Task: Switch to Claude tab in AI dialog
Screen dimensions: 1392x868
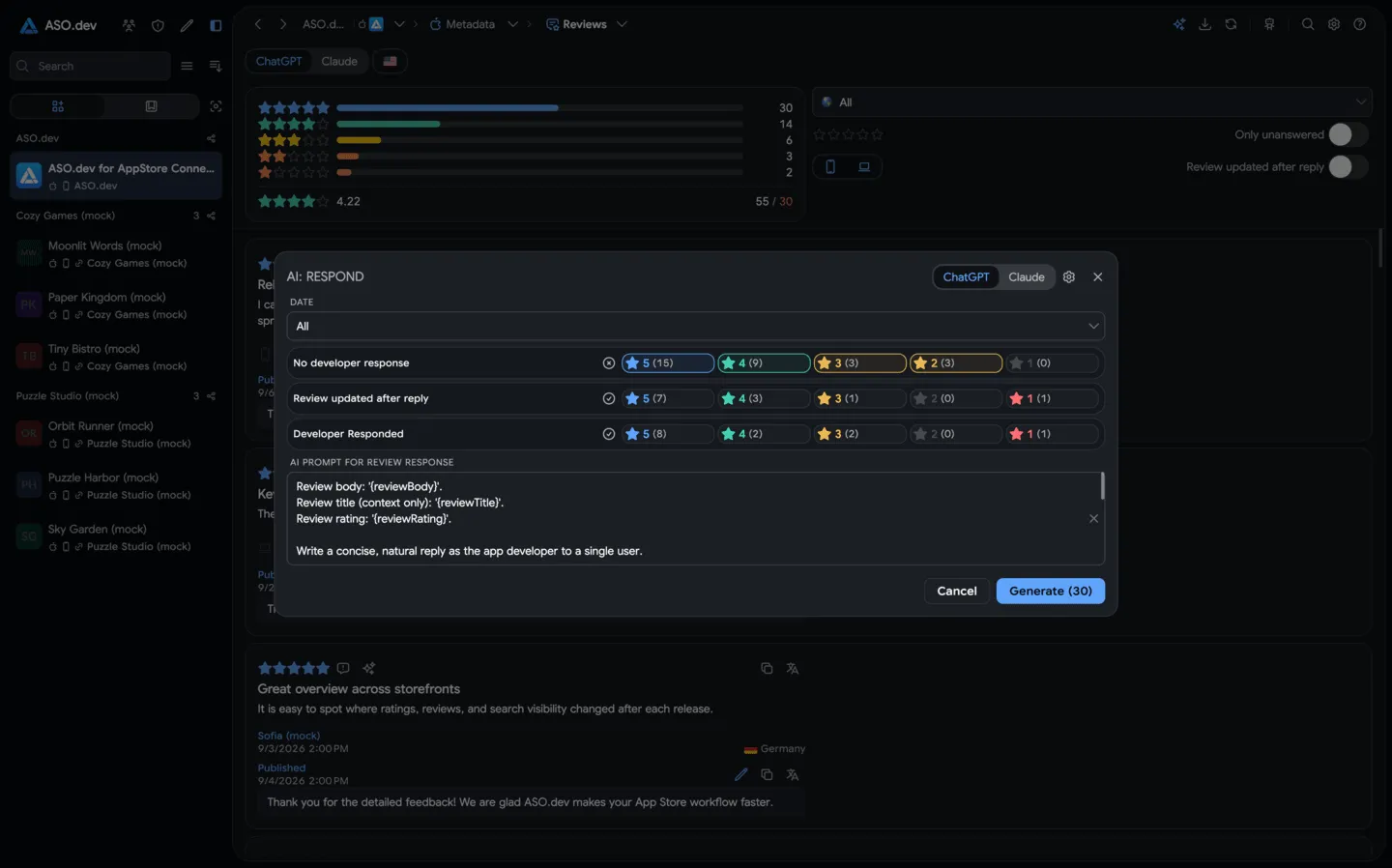Action: click(1026, 276)
